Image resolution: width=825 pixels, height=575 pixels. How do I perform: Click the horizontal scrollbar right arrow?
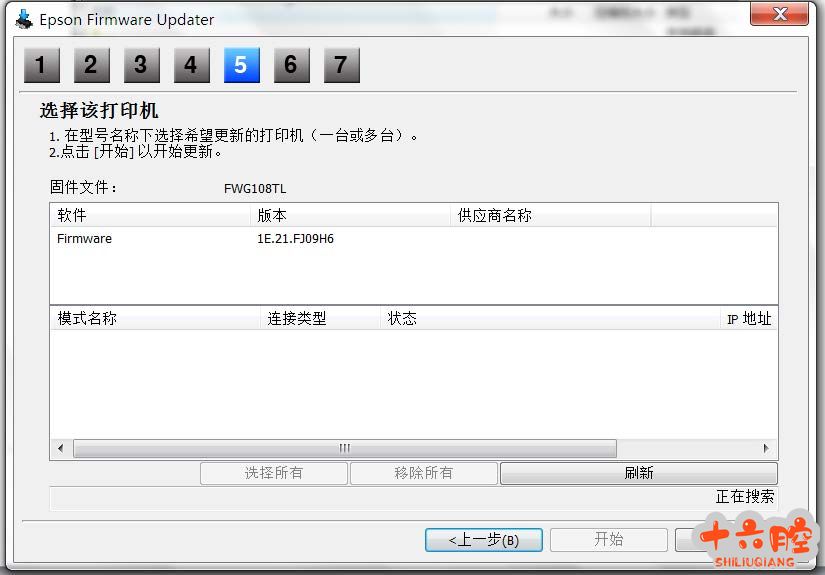[767, 449]
